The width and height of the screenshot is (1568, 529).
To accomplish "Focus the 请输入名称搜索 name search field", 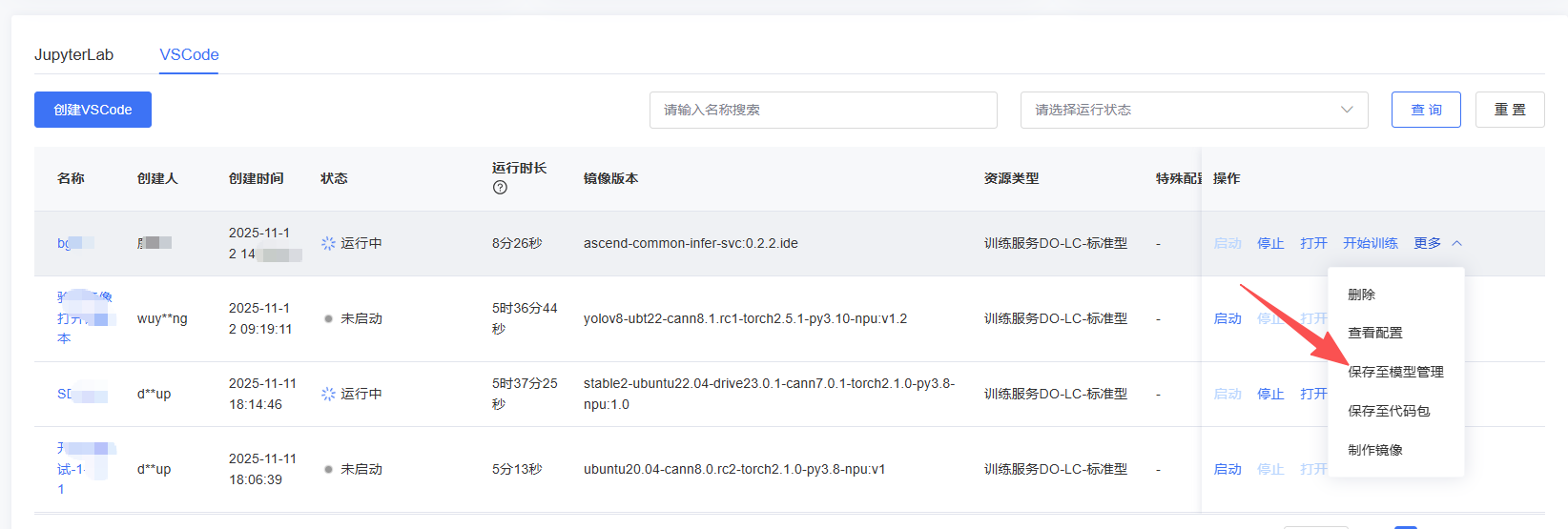I will click(x=822, y=110).
